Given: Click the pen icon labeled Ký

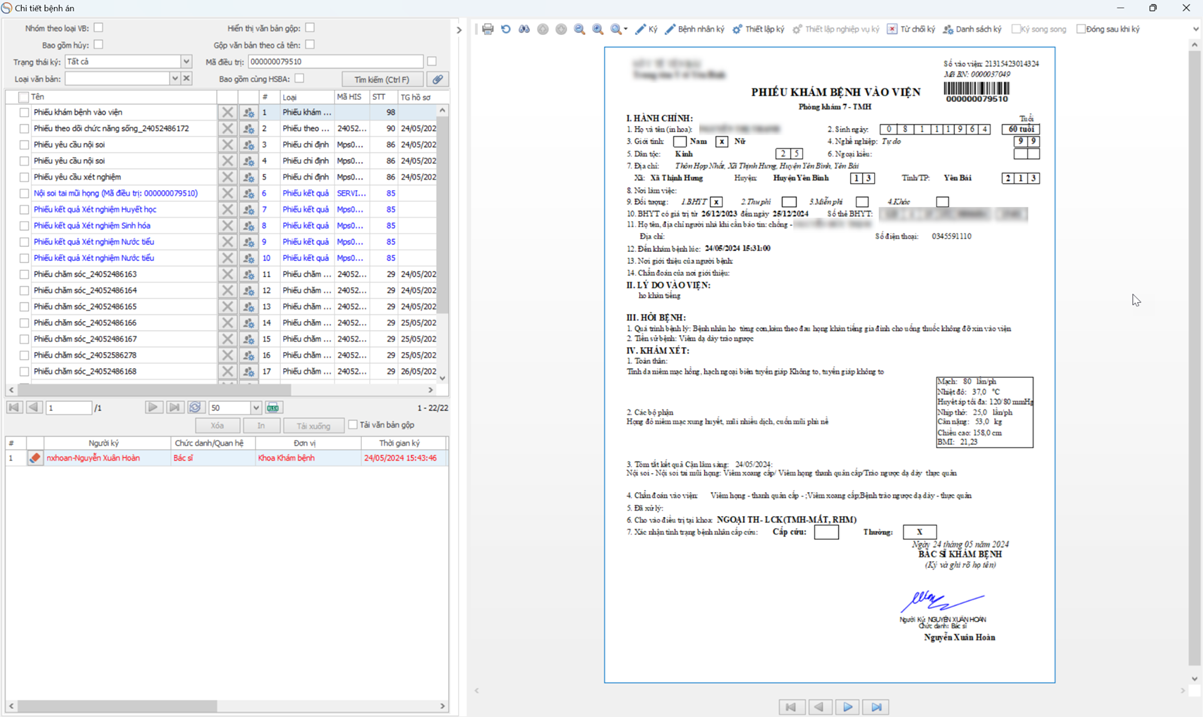Looking at the screenshot, I should (x=646, y=29).
